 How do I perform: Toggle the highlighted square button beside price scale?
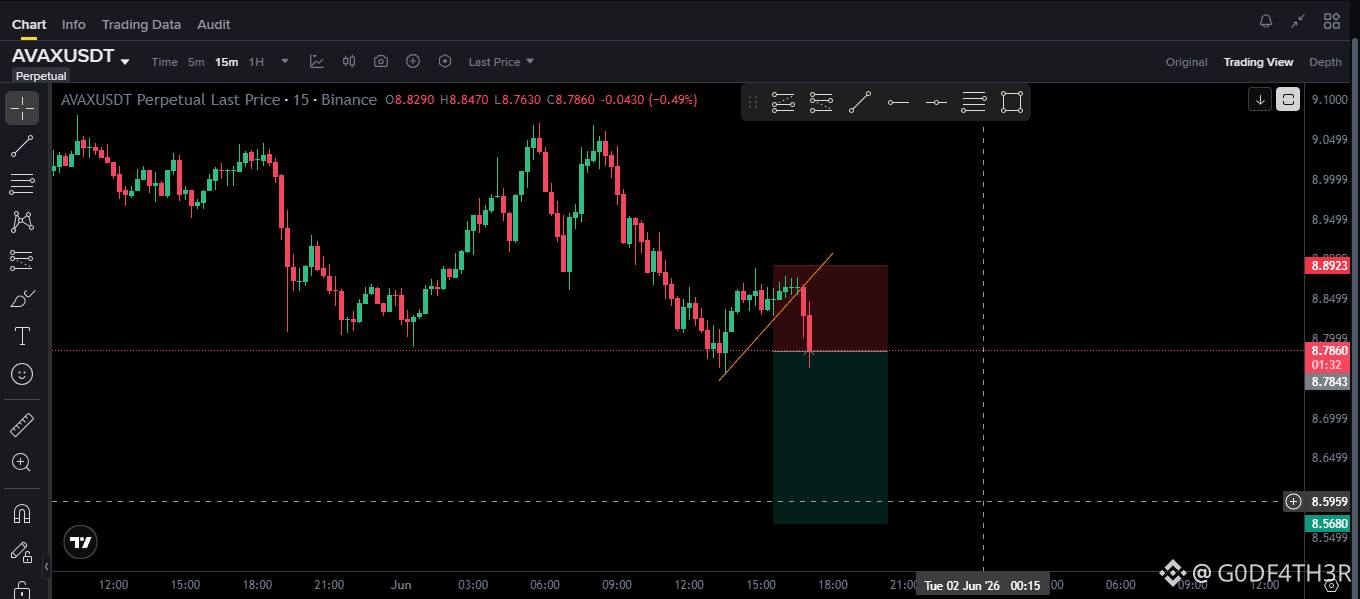[1288, 99]
